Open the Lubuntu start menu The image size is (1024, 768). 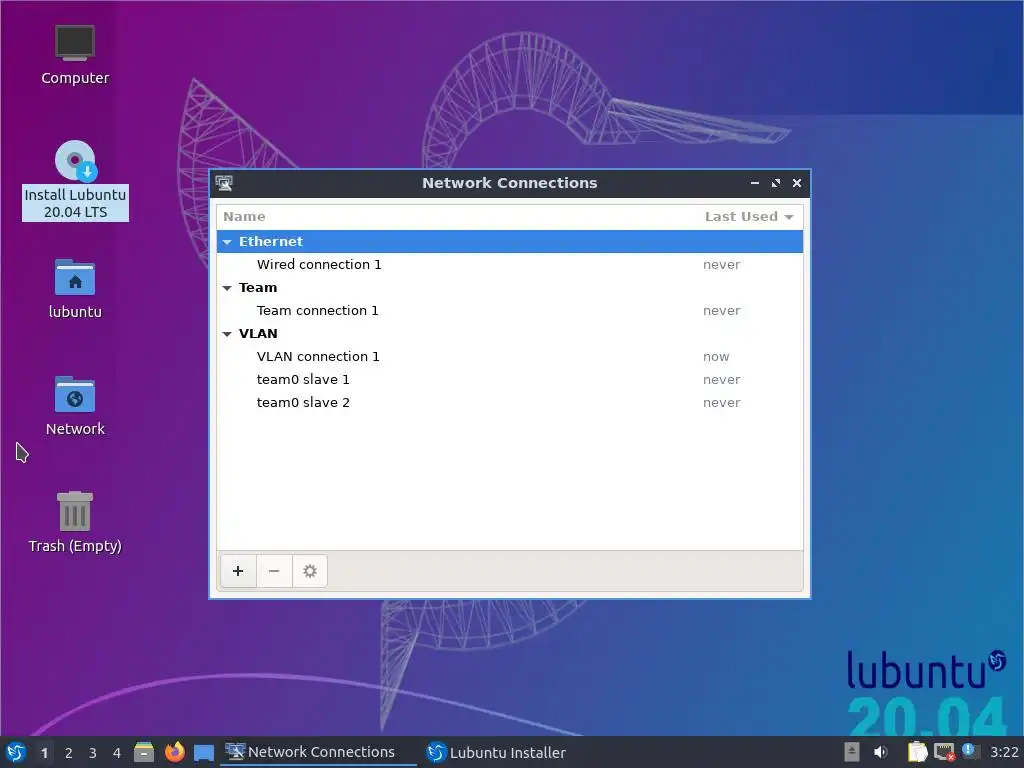(16, 752)
